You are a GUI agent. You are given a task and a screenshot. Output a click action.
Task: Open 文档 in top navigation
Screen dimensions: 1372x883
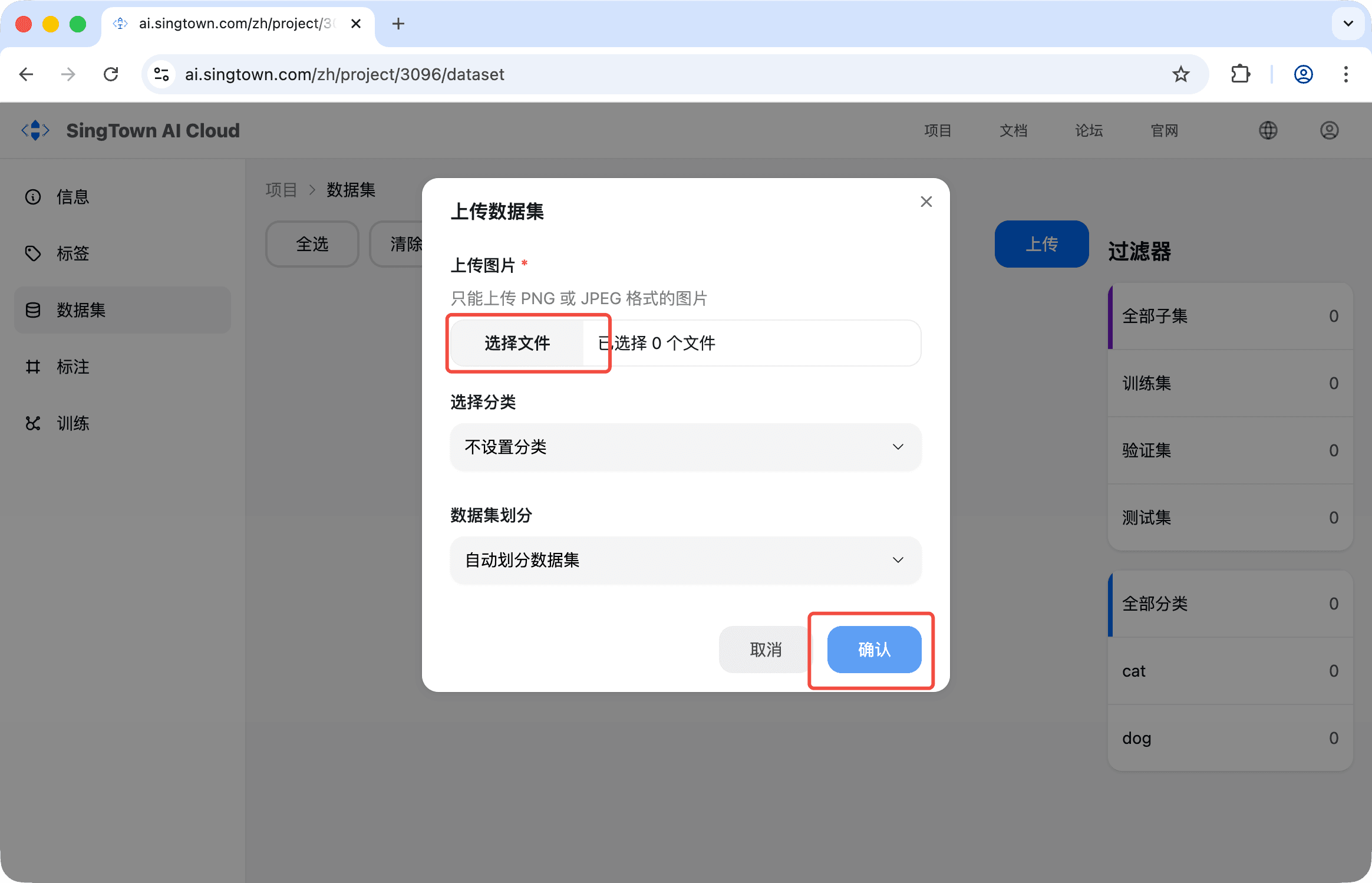[1013, 130]
